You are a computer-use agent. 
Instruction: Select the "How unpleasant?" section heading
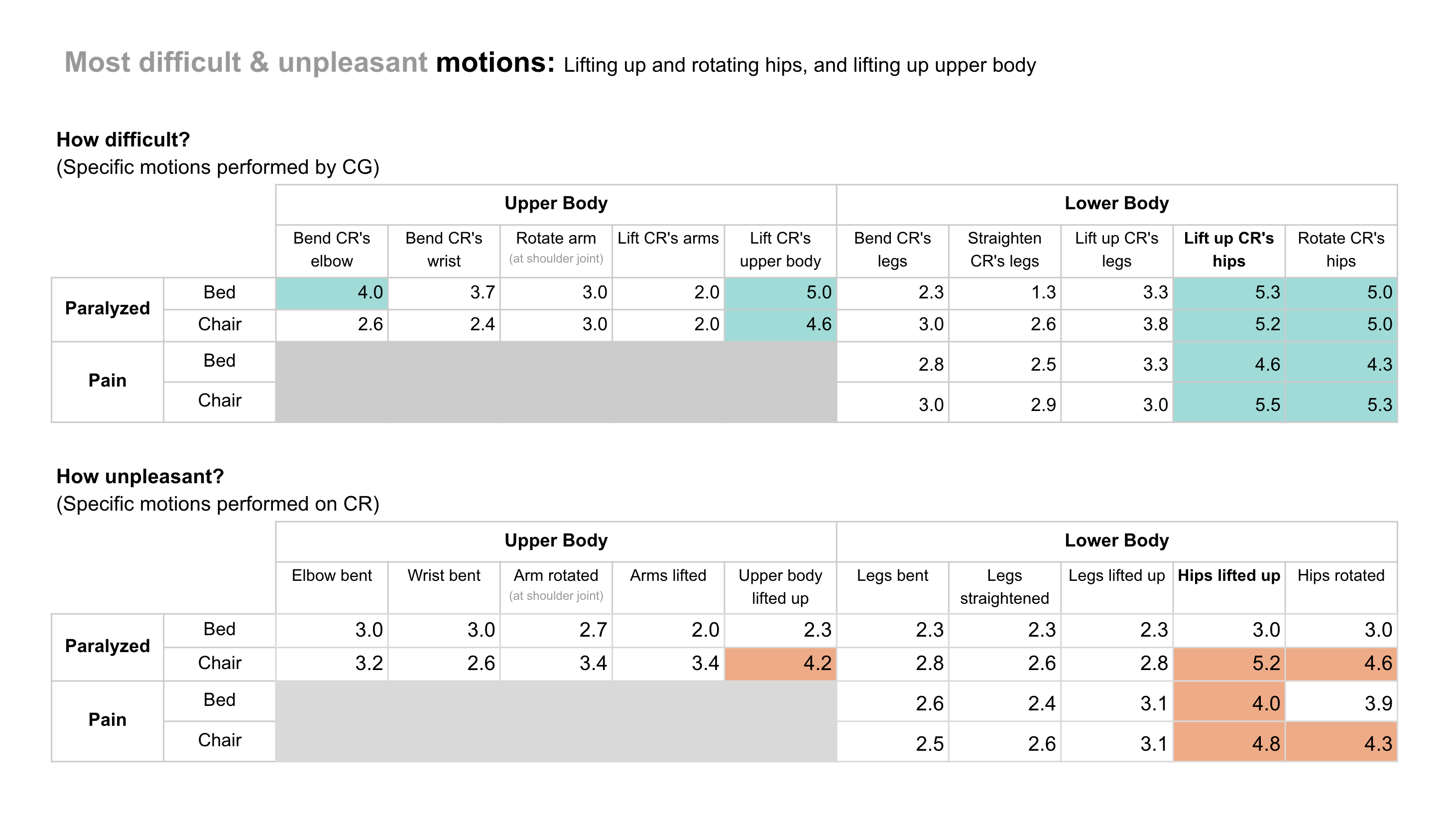click(140, 477)
